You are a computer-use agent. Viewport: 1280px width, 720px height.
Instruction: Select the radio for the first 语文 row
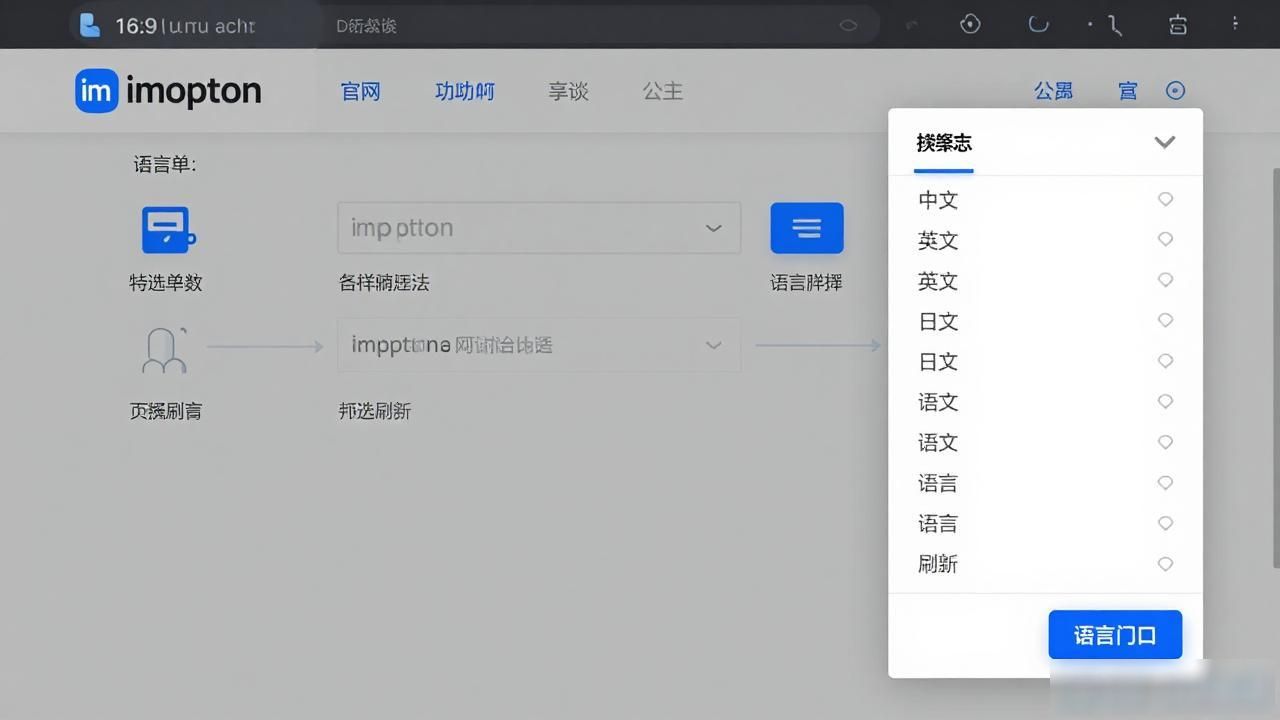[1165, 401]
